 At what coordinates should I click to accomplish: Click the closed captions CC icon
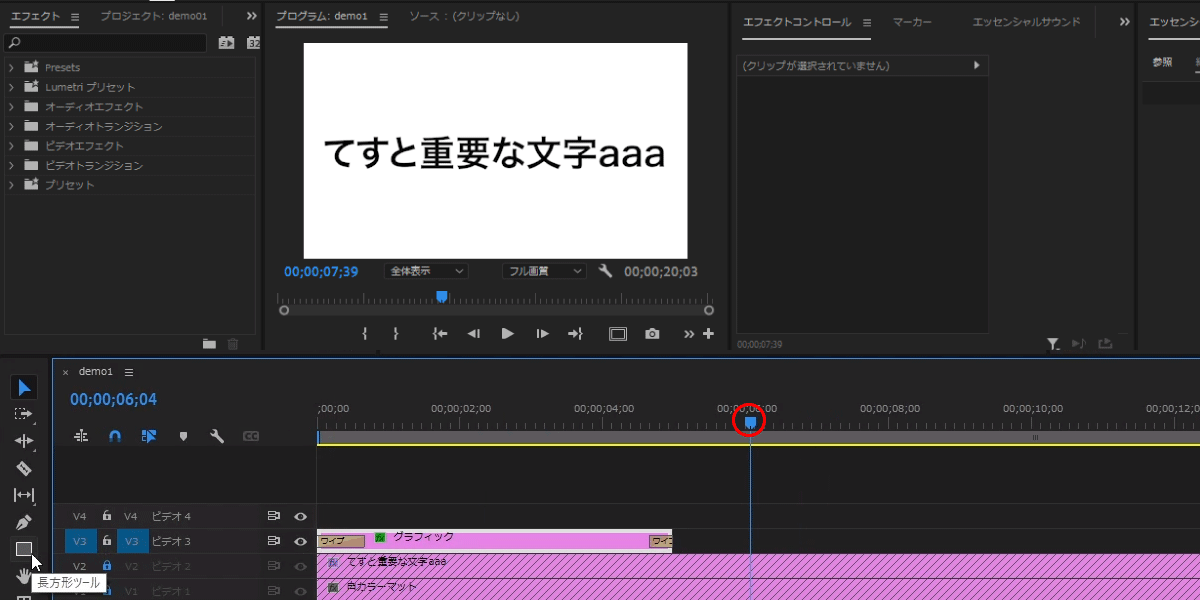click(251, 436)
